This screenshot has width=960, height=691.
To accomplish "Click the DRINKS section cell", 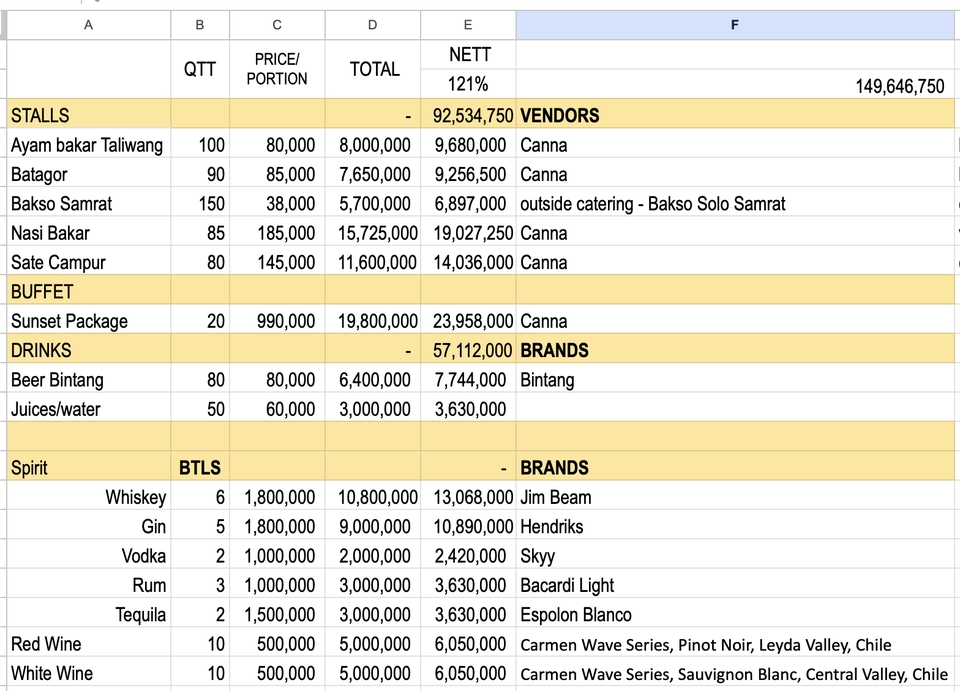I will 88,349.
